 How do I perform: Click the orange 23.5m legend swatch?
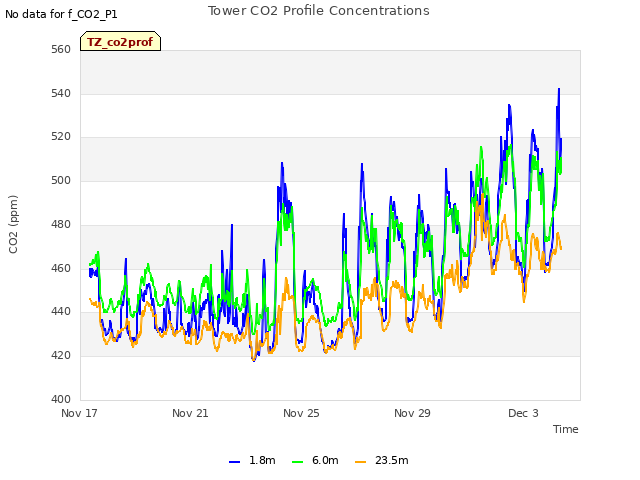pyautogui.click(x=360, y=461)
